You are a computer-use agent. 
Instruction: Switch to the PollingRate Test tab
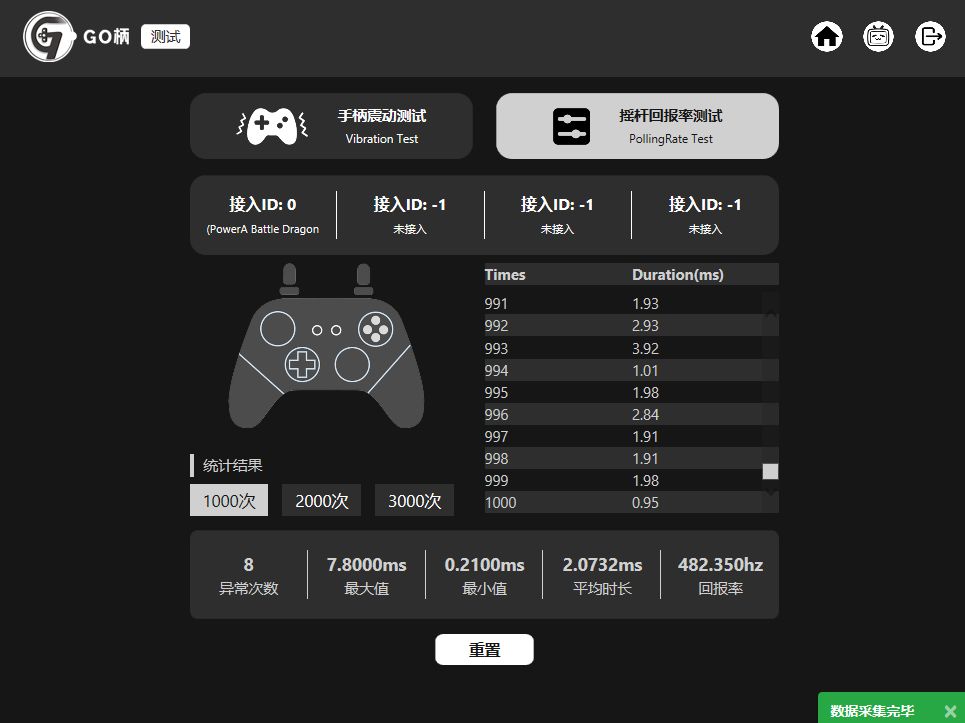click(x=637, y=126)
